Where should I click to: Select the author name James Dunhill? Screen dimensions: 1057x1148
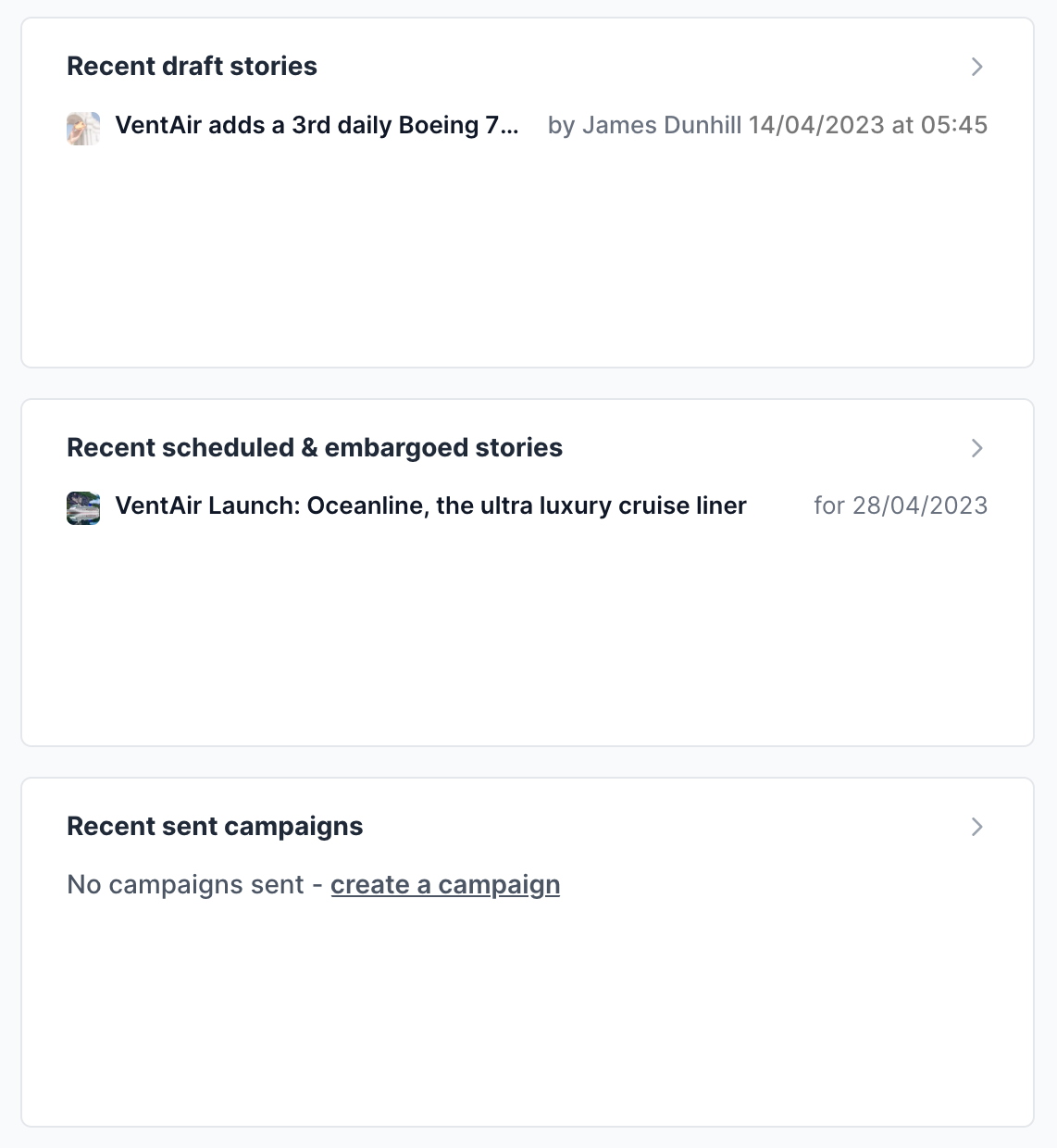(662, 125)
